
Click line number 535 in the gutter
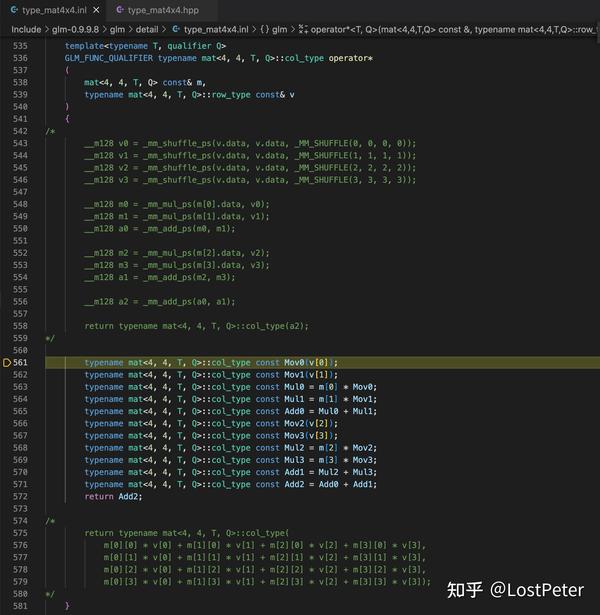point(20,46)
